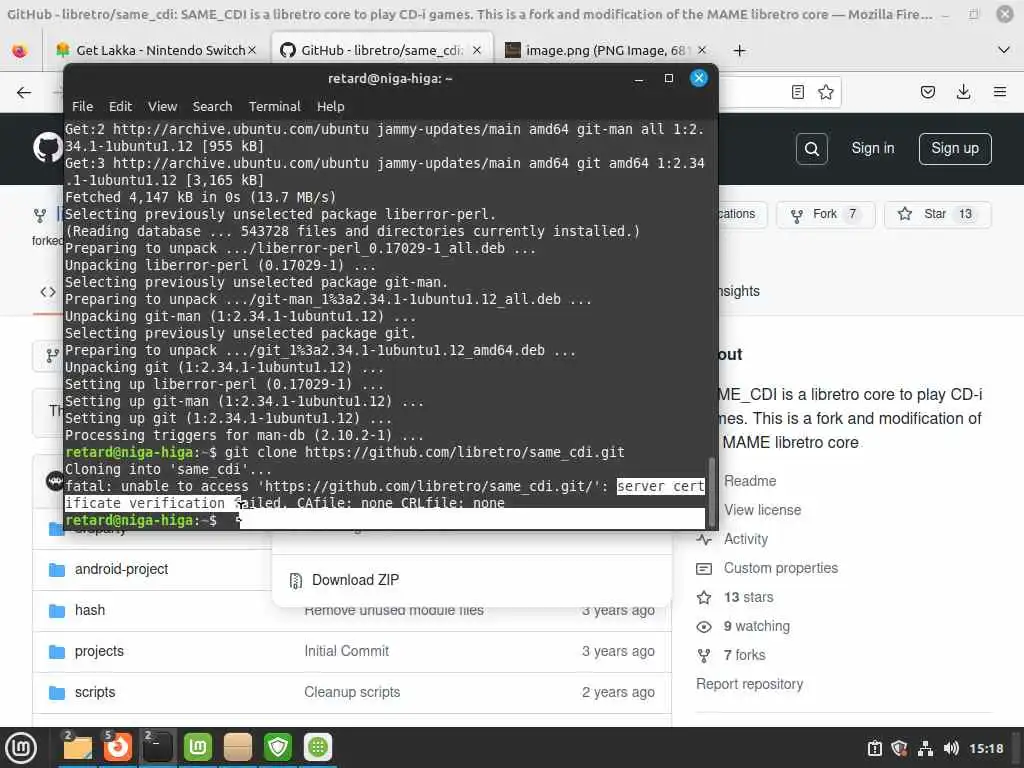The height and width of the screenshot is (768, 1024).
Task: Open the Terminal menu
Action: 274,106
